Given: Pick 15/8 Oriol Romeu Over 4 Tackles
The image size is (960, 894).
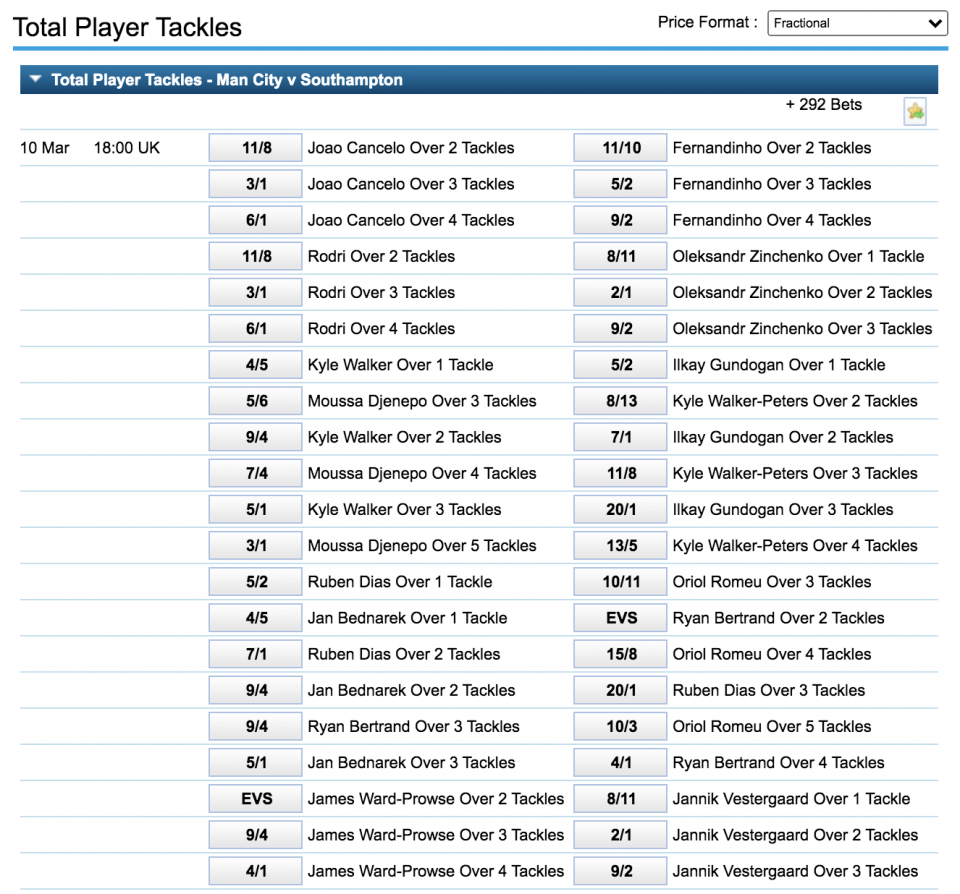Looking at the screenshot, I should pos(620,653).
